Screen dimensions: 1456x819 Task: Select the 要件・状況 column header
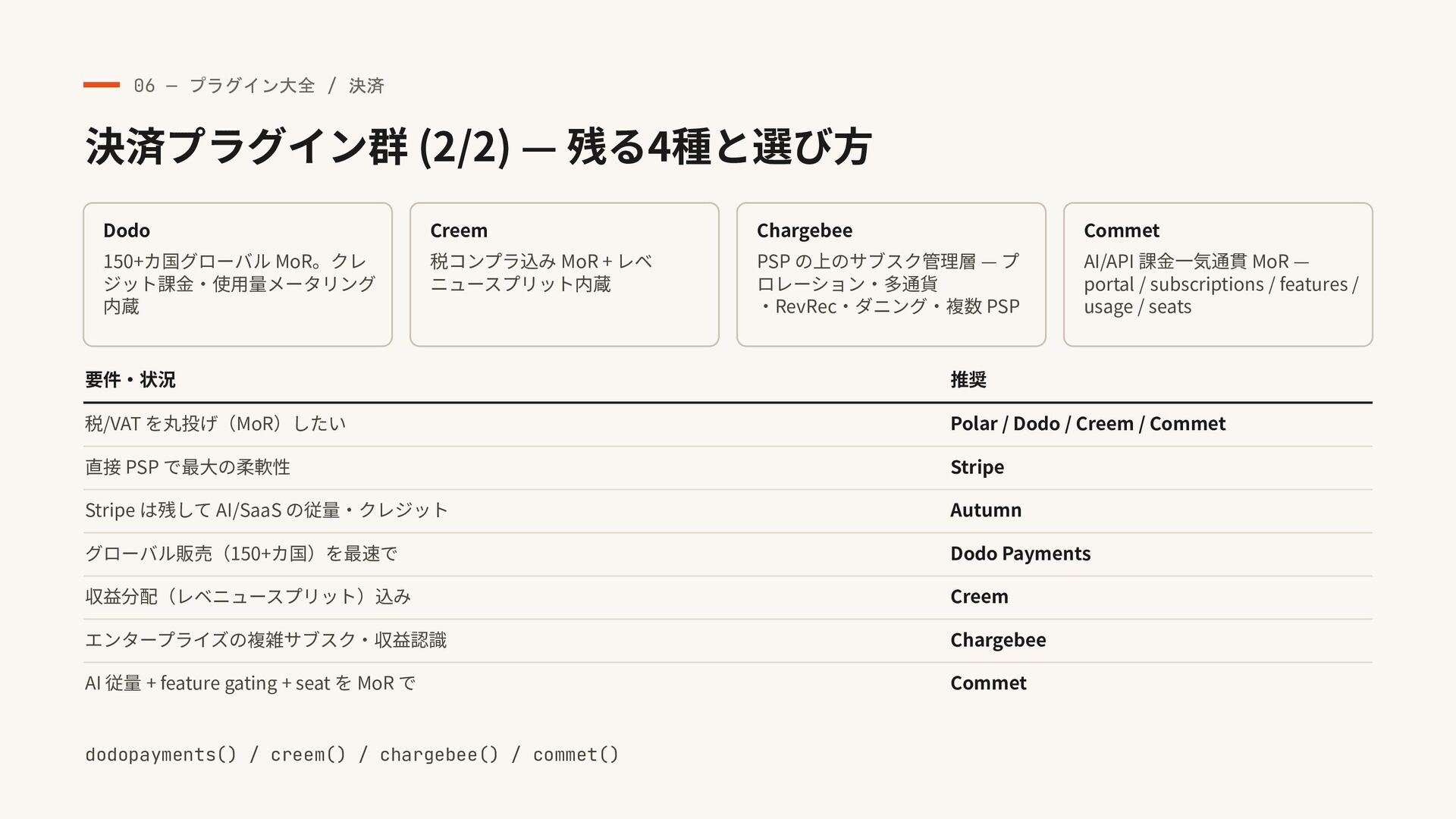tap(130, 379)
